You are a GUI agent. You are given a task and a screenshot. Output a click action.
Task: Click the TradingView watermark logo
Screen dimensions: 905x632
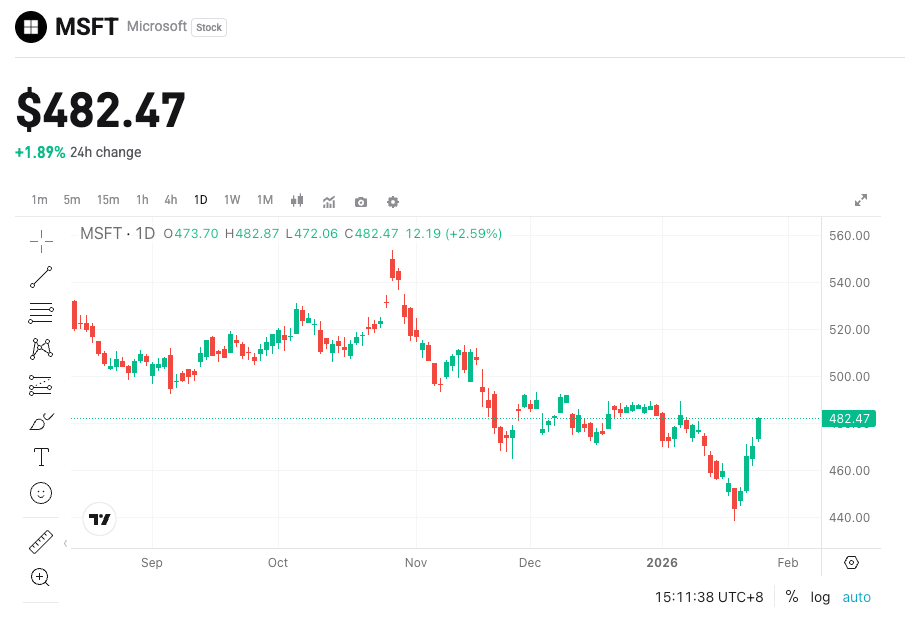(97, 519)
